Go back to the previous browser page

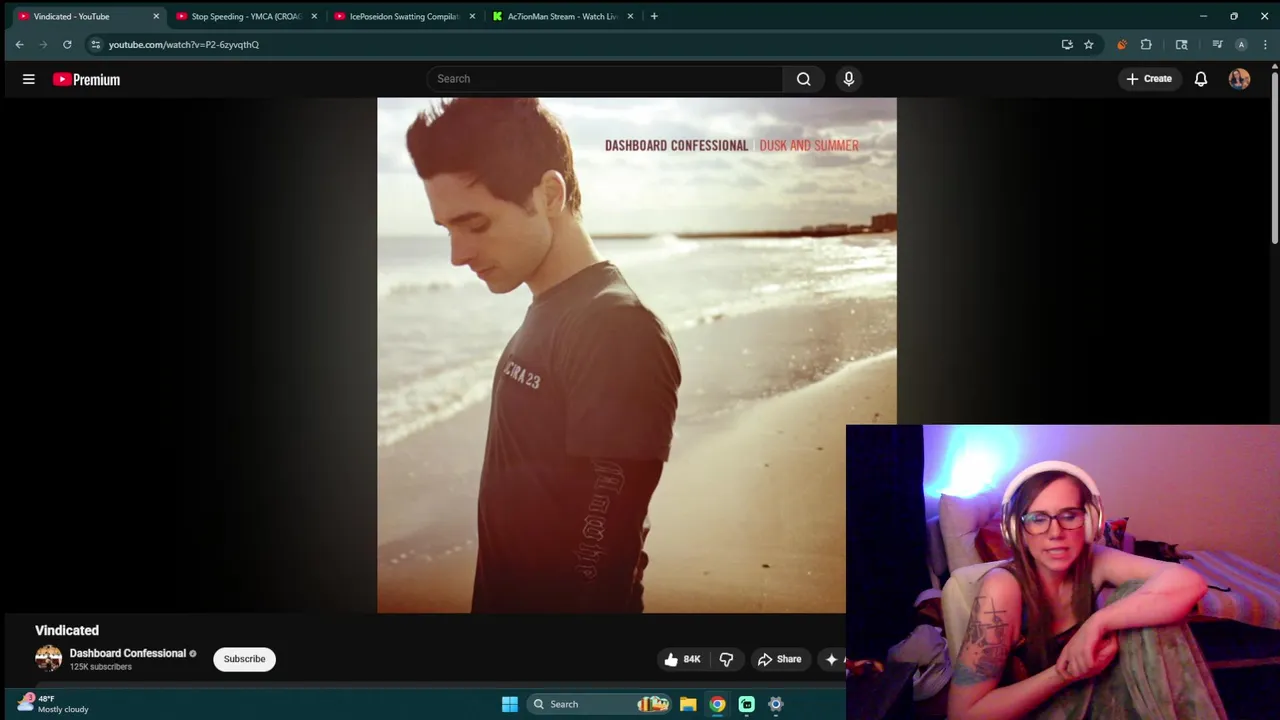(19, 44)
